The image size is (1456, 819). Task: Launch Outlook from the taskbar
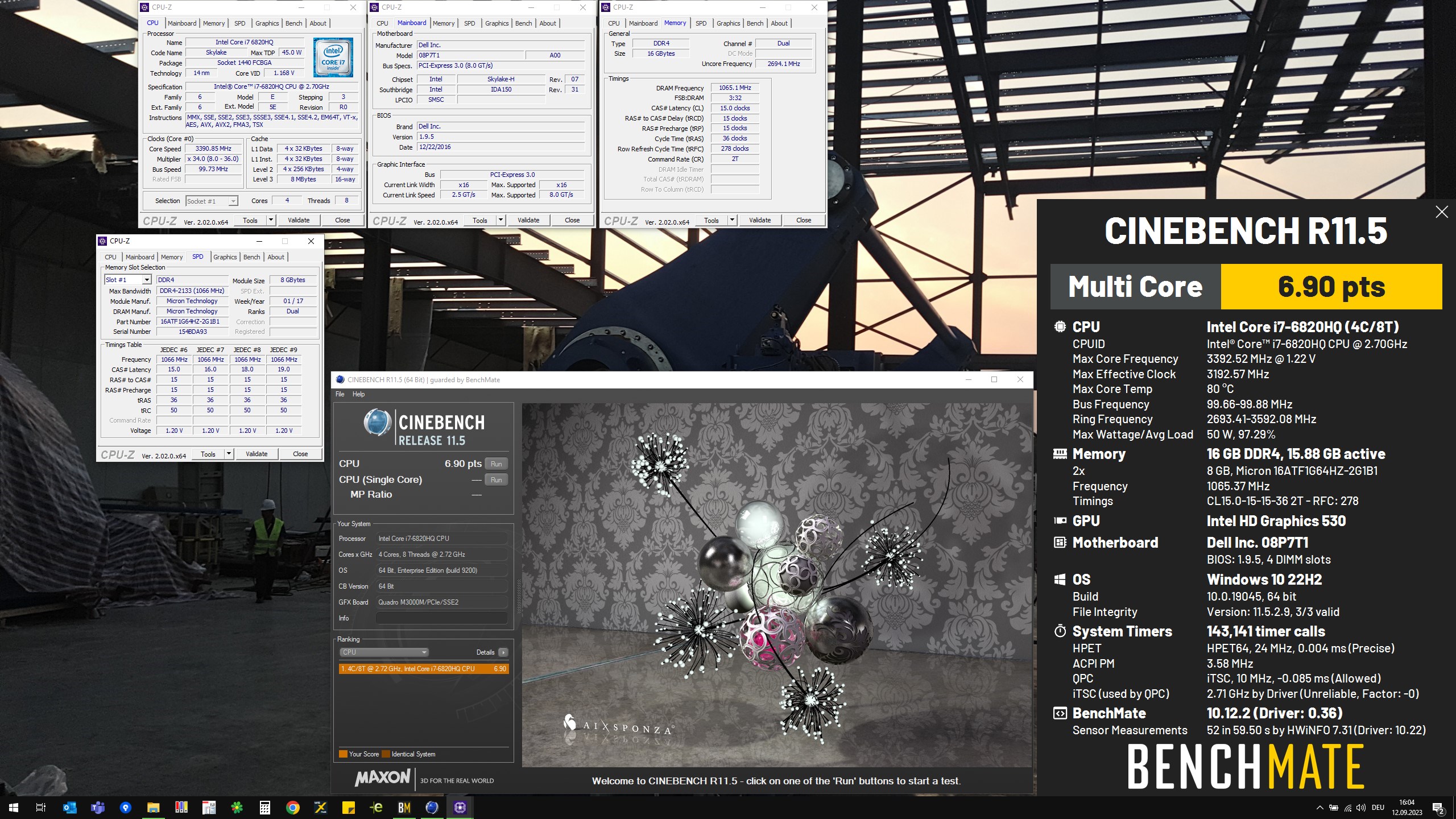coord(69,807)
